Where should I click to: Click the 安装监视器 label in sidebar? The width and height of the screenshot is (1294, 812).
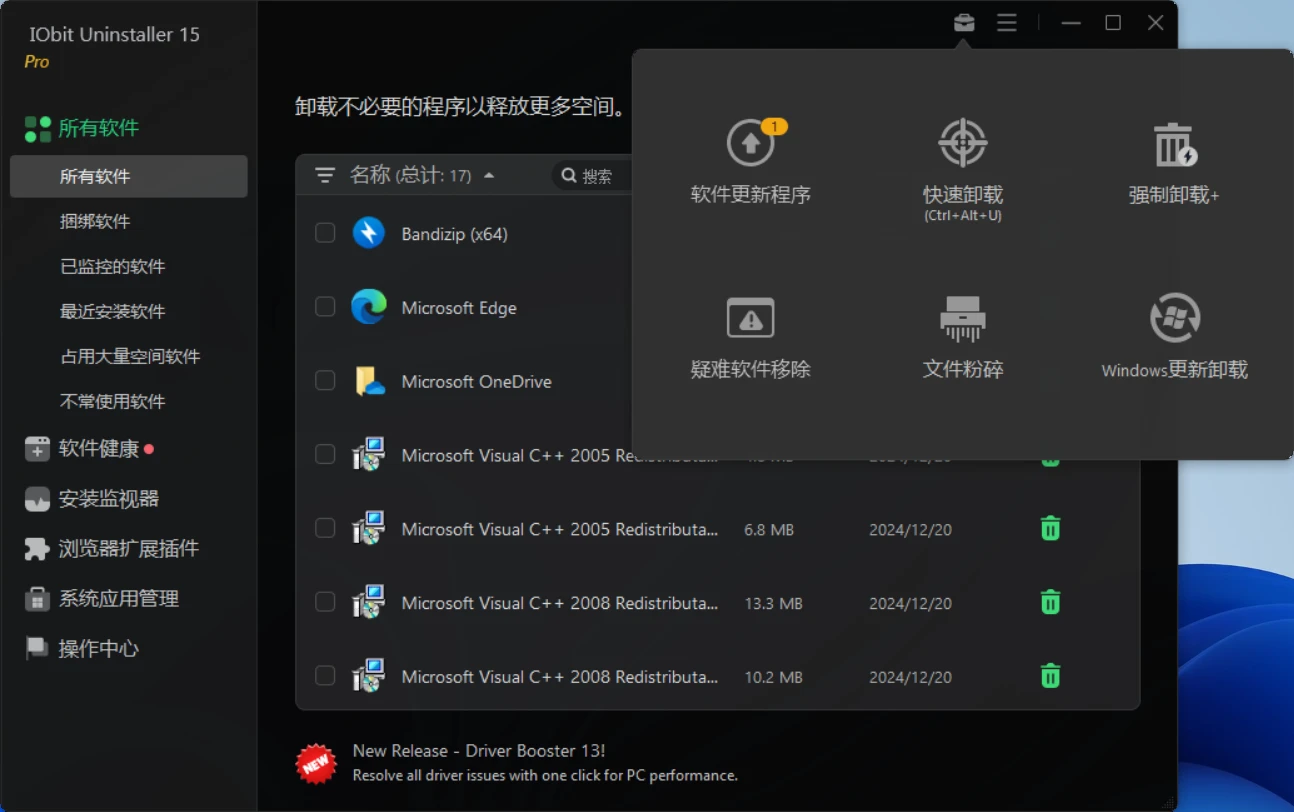[108, 499]
